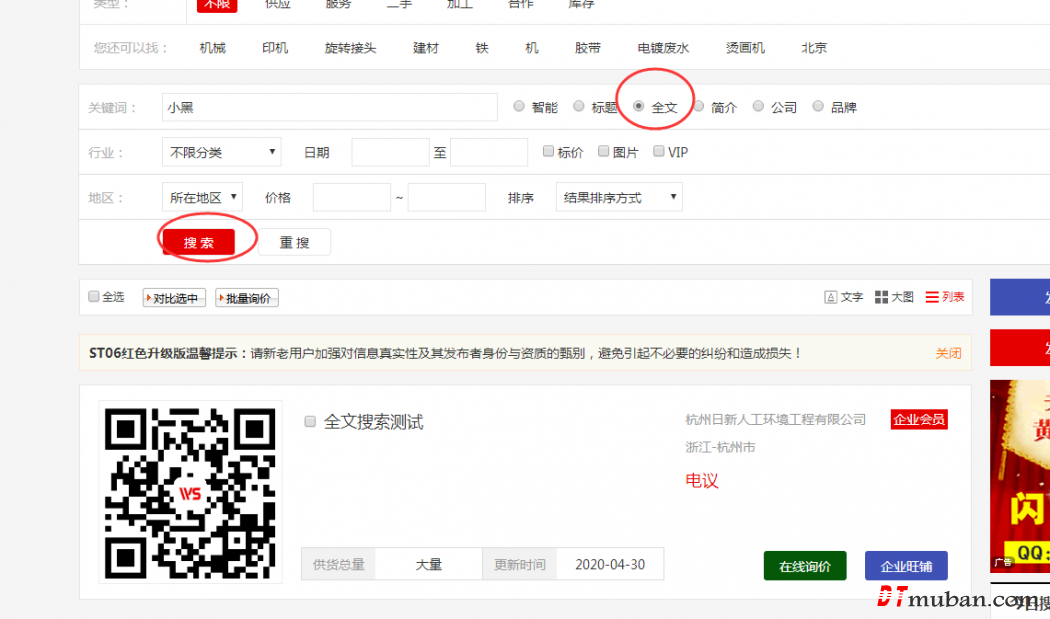Click the QR code thumbnail image
1050x619 pixels.
[x=190, y=492]
